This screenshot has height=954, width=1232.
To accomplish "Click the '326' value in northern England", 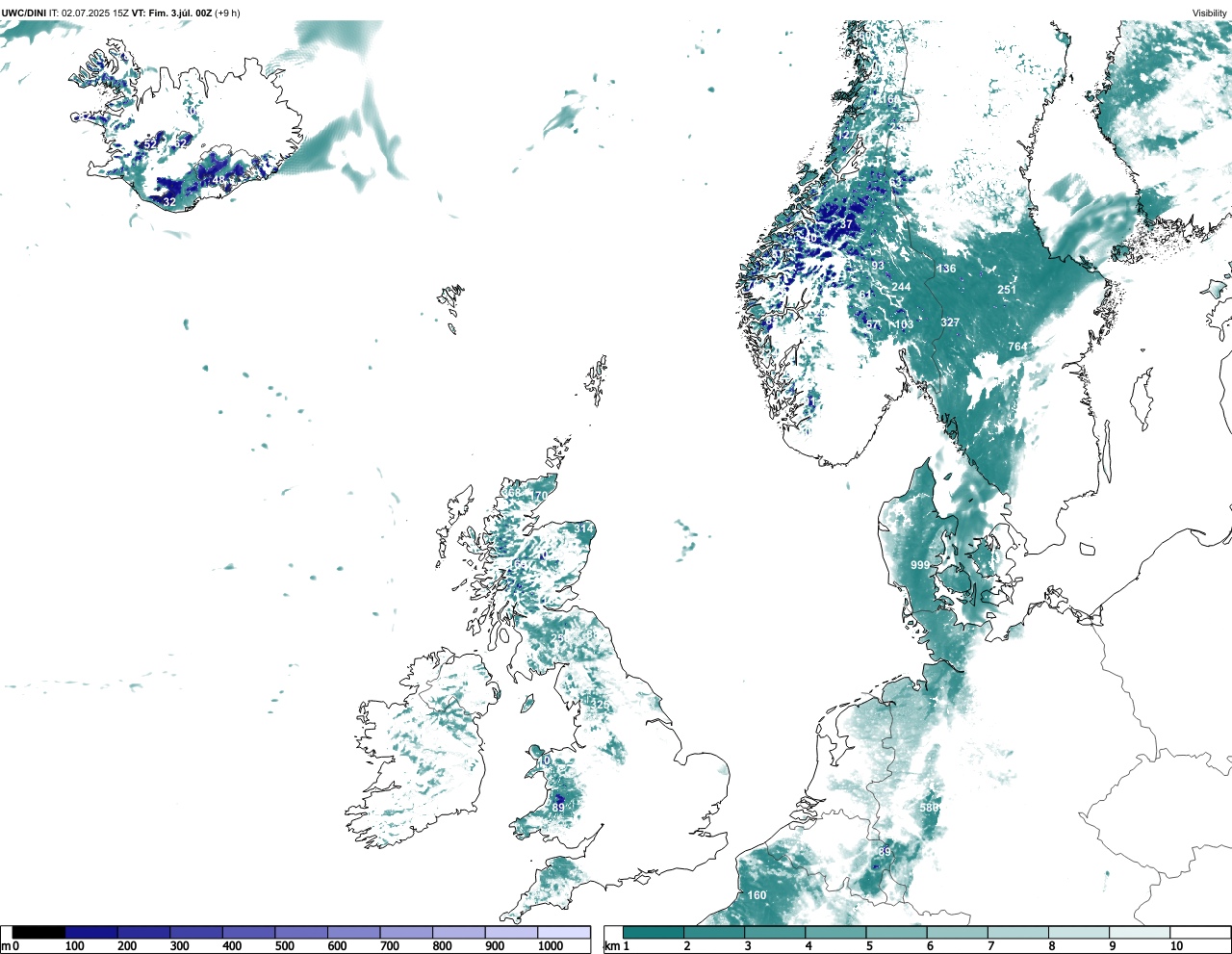I will [601, 706].
